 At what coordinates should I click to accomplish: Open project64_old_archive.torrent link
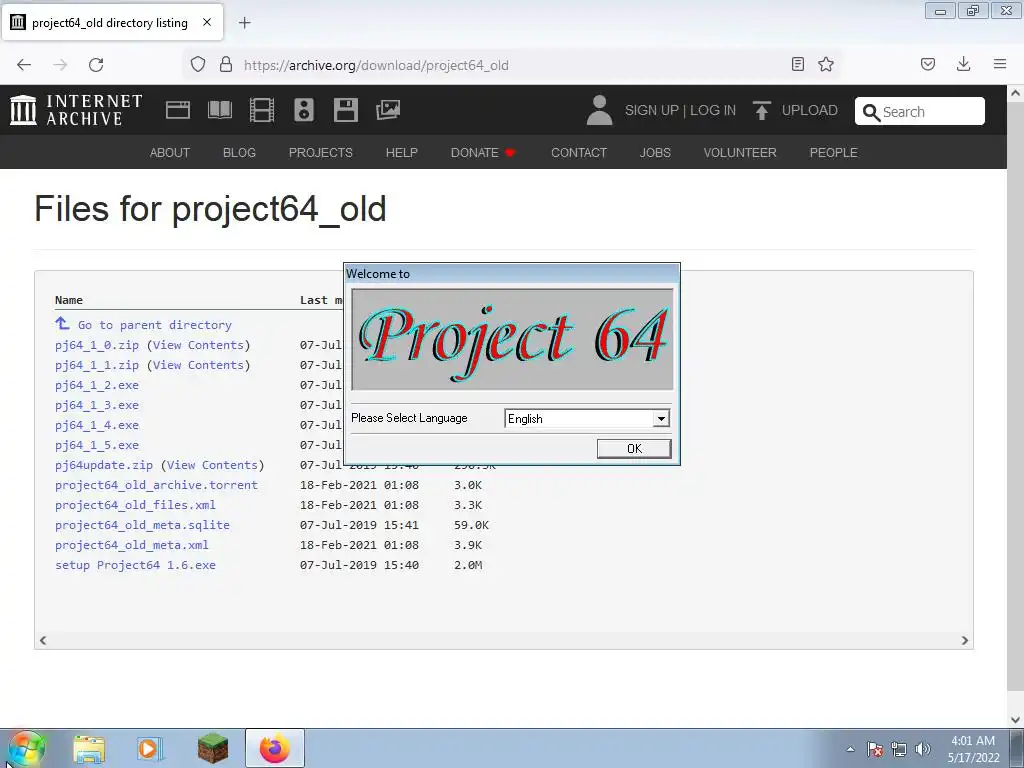(x=156, y=485)
